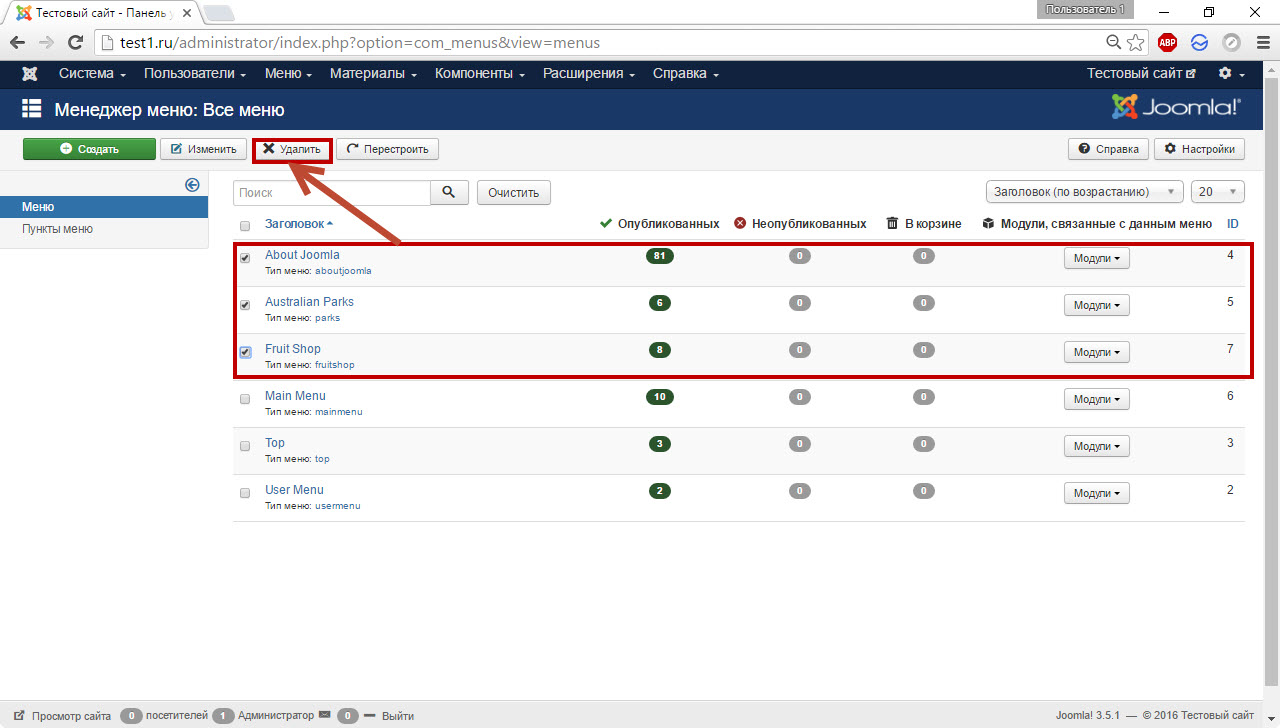Click the Joomla logo icon in top menu
The image size is (1280, 728).
tap(30, 74)
